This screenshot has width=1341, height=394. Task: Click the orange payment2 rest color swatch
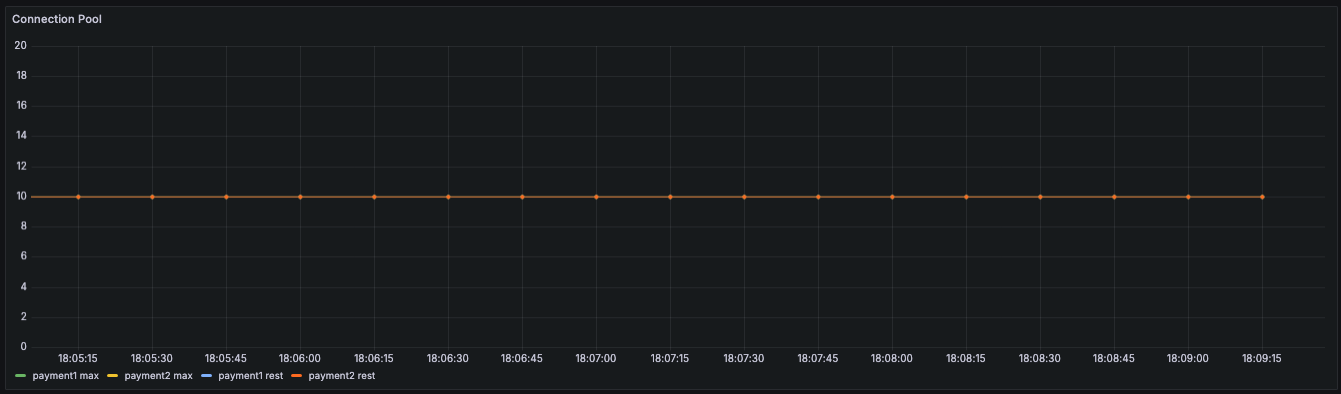click(x=297, y=376)
